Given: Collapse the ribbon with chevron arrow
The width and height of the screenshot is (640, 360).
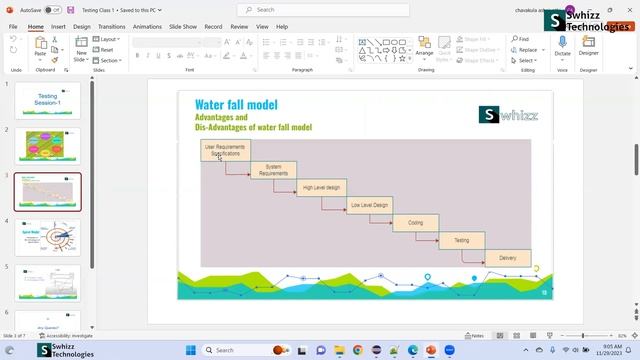Looking at the screenshot, I should [631, 69].
